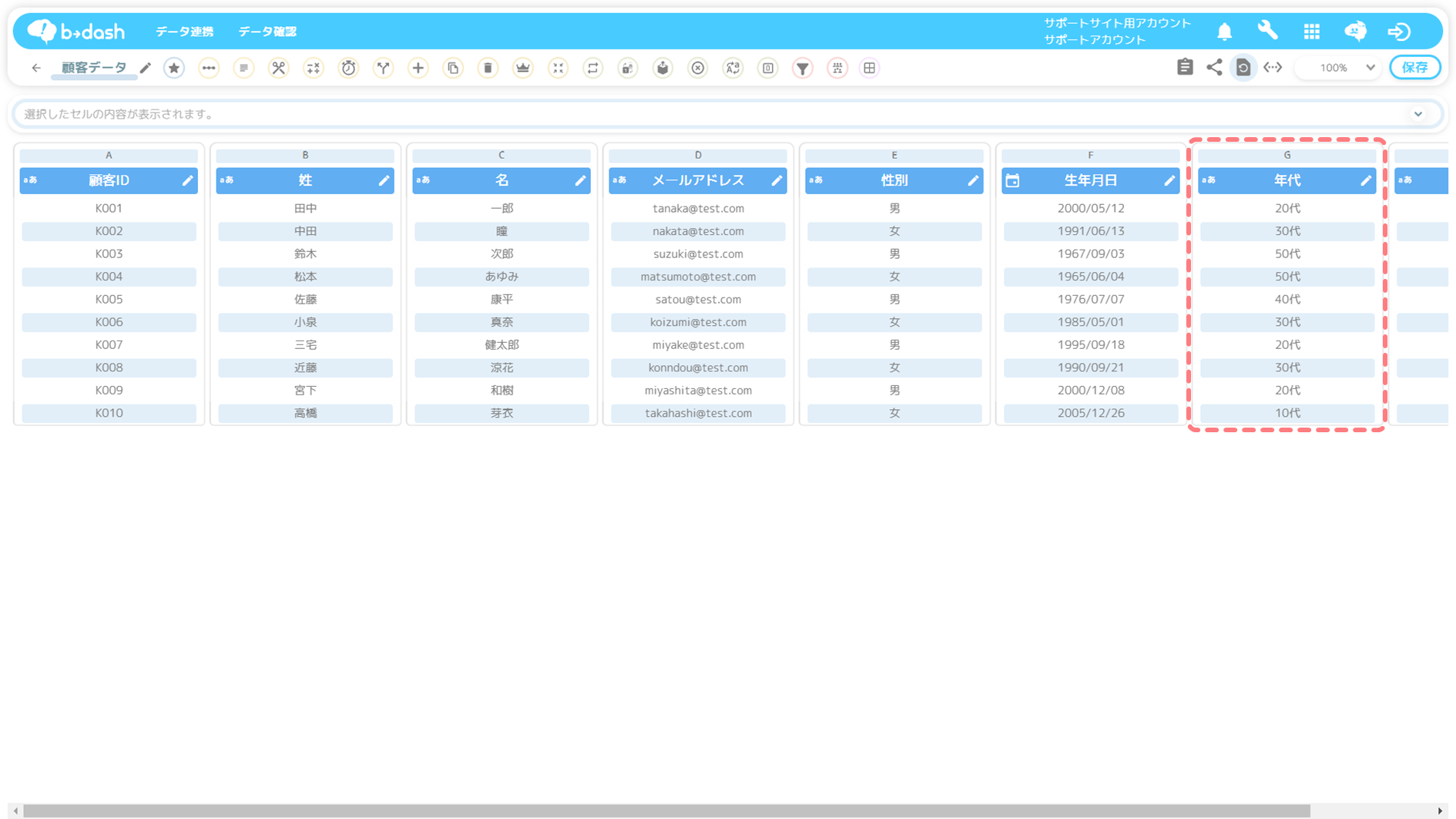Click the scroll left arrow
The image size is (1456, 819).
[15, 811]
